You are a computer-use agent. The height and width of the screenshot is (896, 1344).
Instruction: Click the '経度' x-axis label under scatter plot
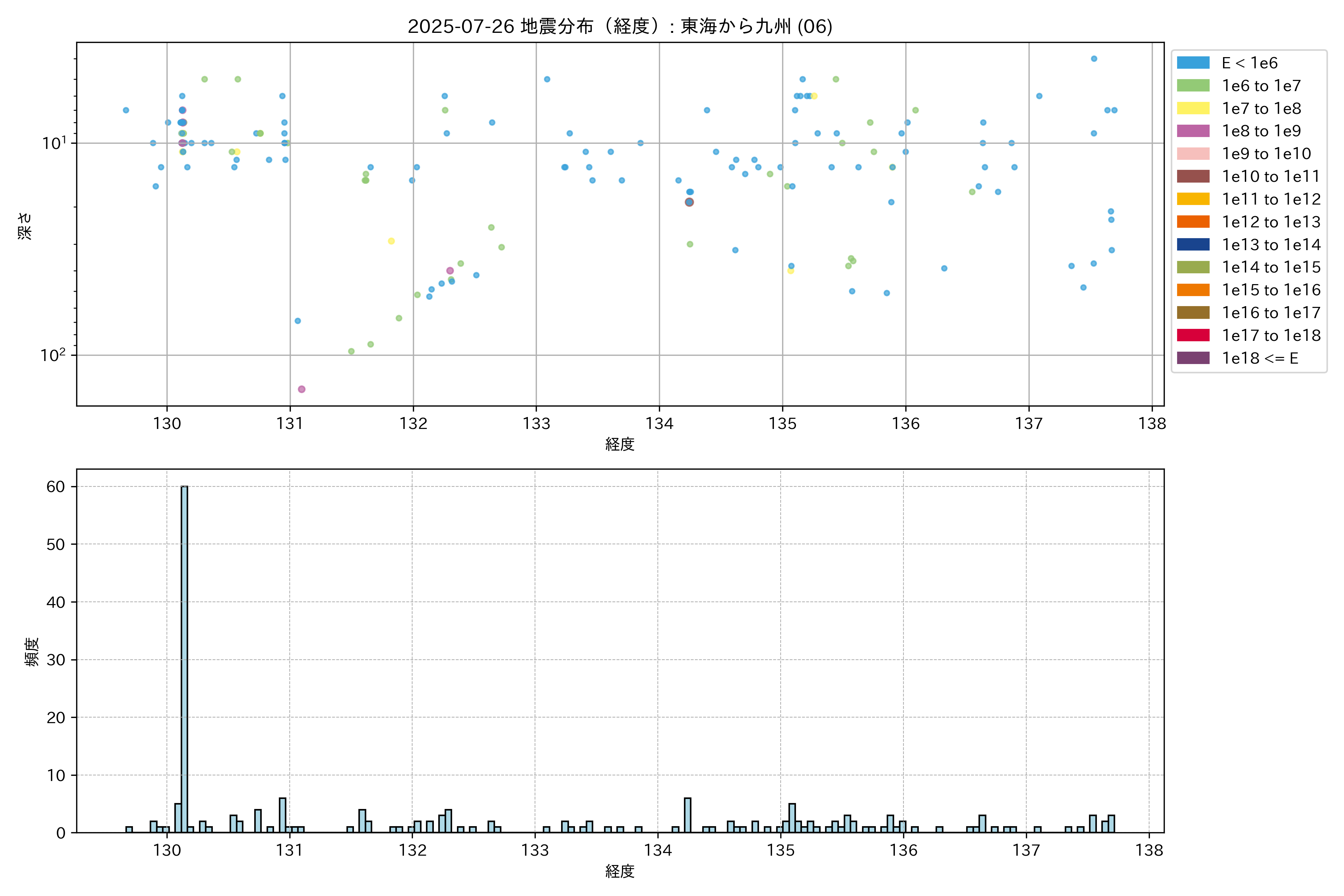(619, 444)
